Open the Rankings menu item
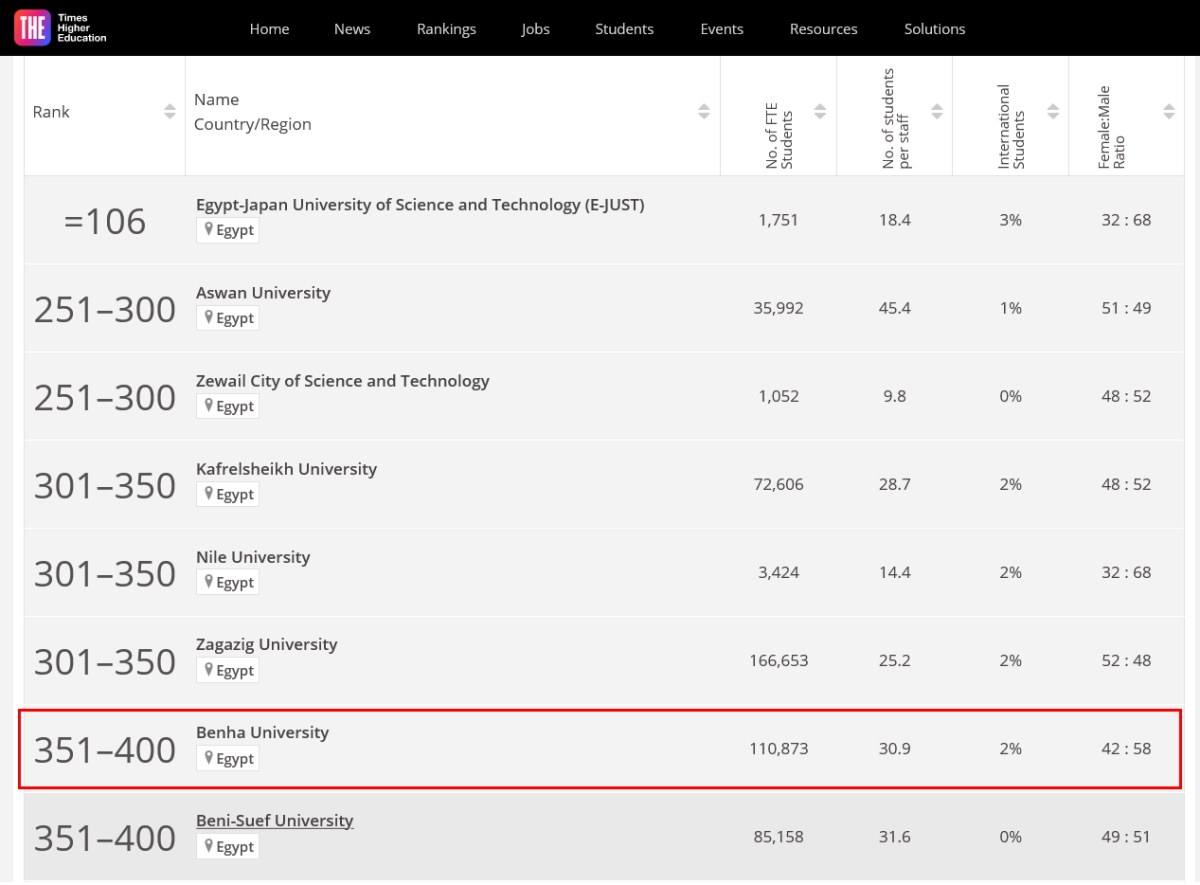 coord(446,29)
